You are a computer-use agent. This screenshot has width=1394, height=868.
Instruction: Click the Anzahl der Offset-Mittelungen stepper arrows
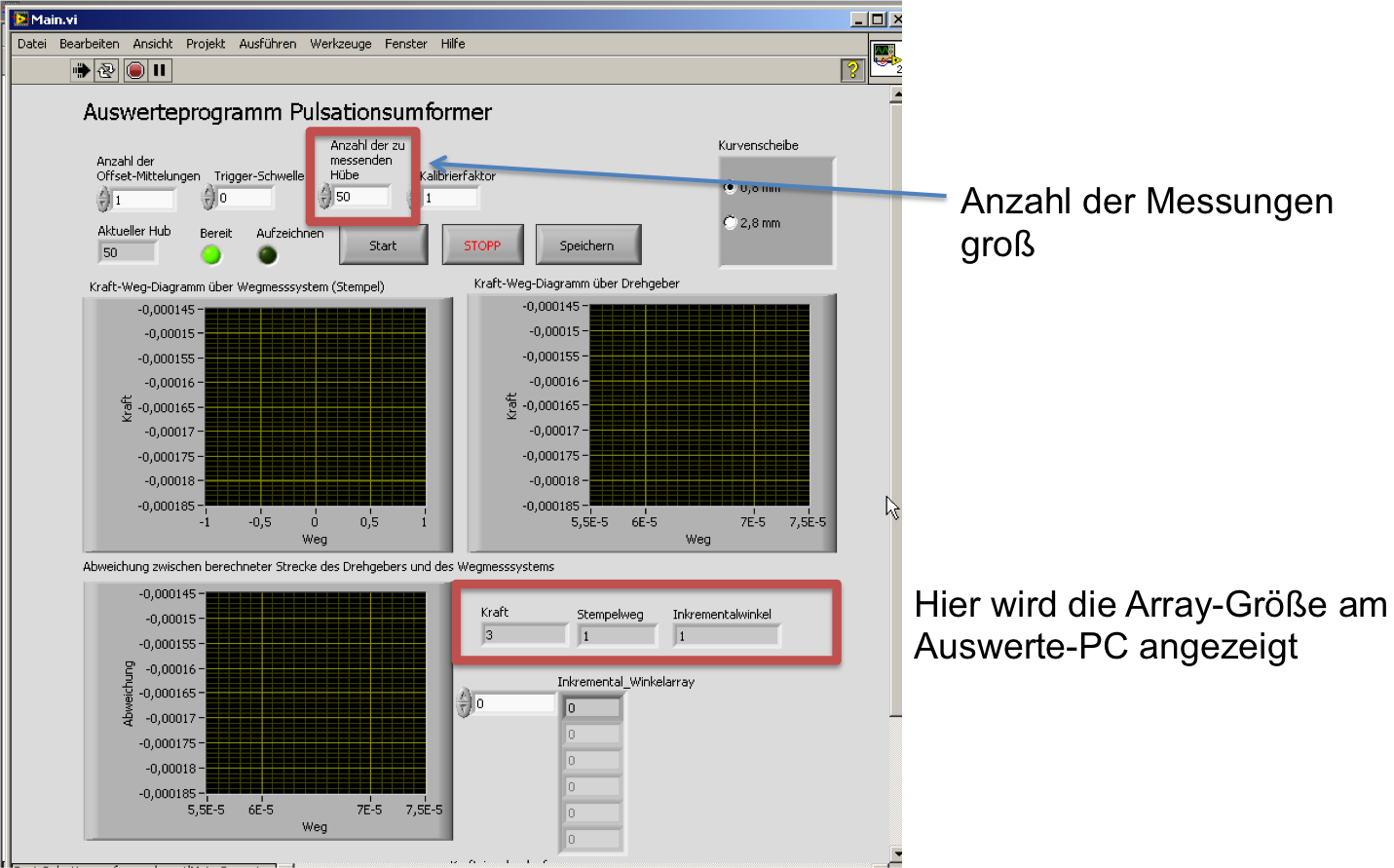(x=103, y=199)
